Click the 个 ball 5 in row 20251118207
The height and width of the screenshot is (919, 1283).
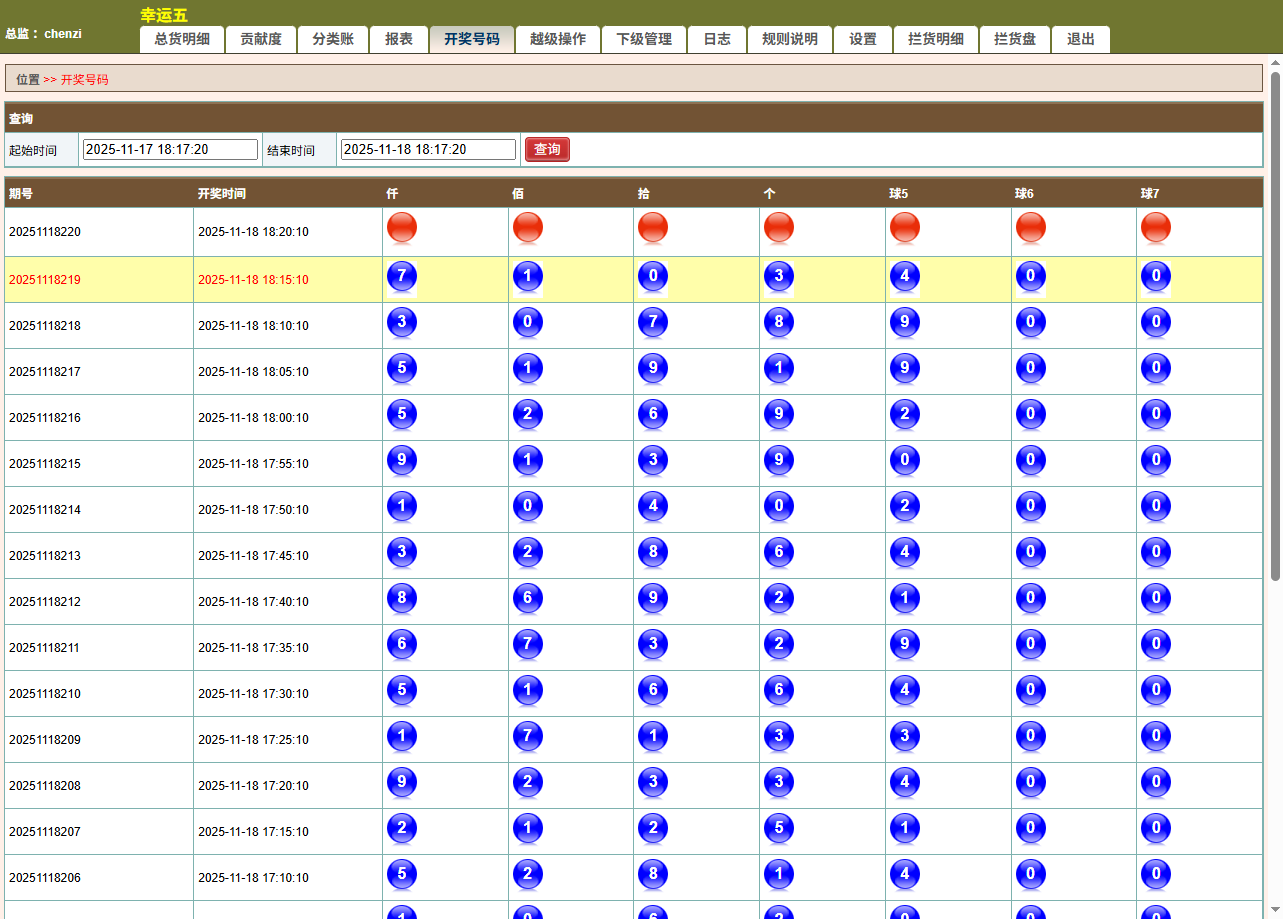(x=779, y=829)
